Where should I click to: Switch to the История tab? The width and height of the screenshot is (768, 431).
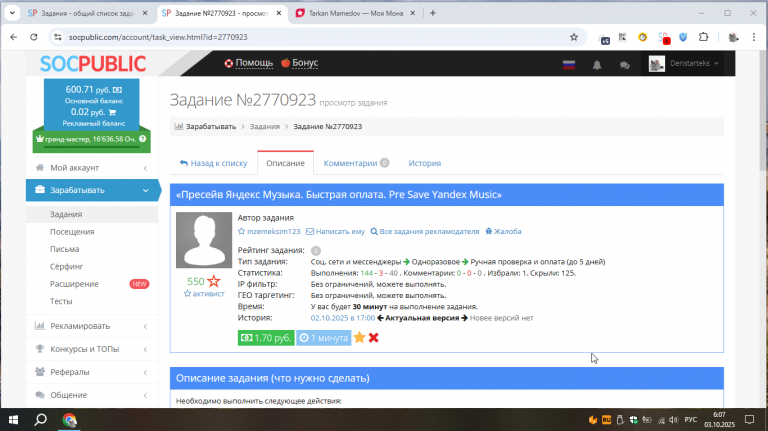425,163
